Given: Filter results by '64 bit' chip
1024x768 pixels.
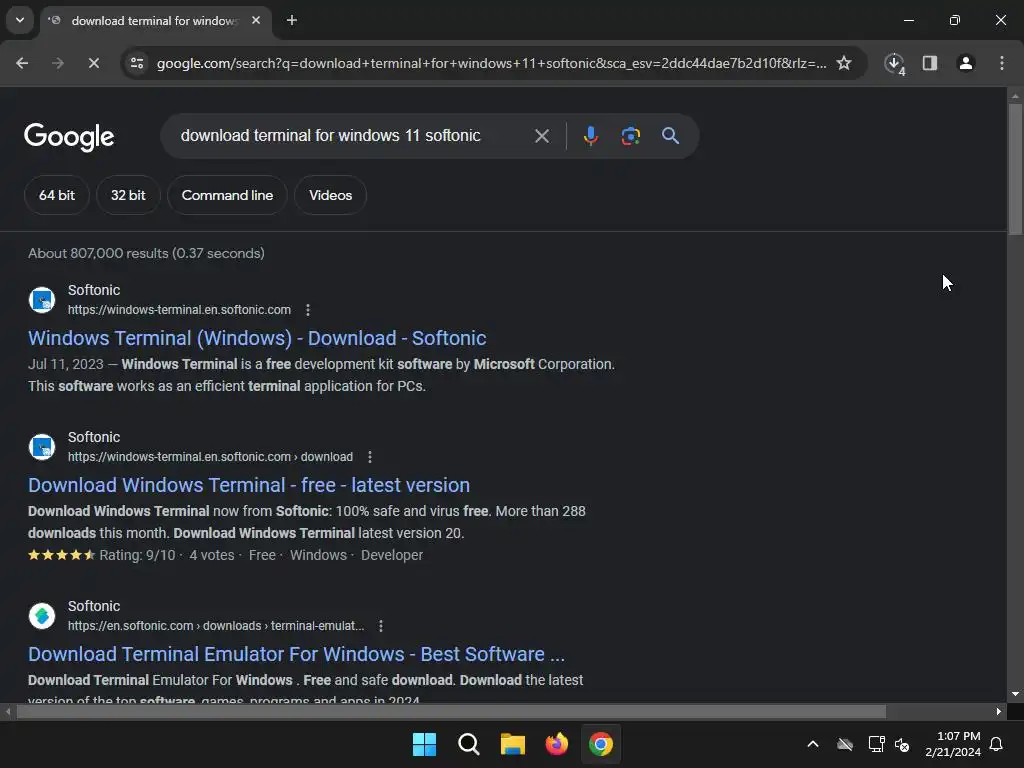Looking at the screenshot, I should (57, 195).
